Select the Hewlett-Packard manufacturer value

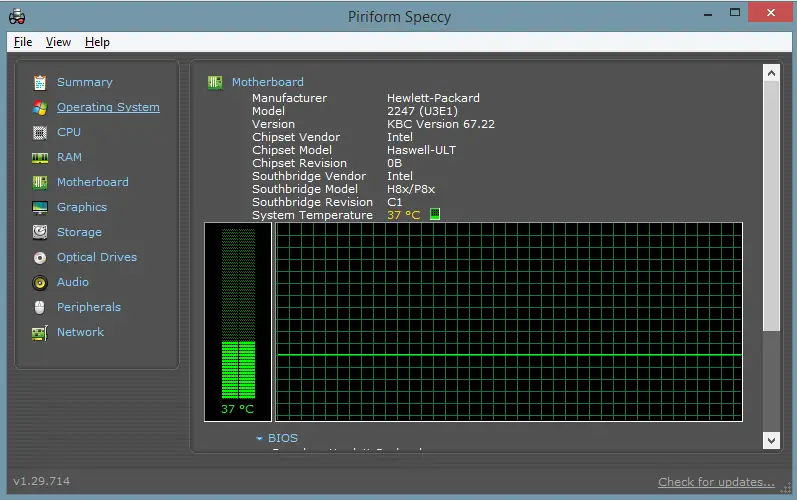pos(433,98)
